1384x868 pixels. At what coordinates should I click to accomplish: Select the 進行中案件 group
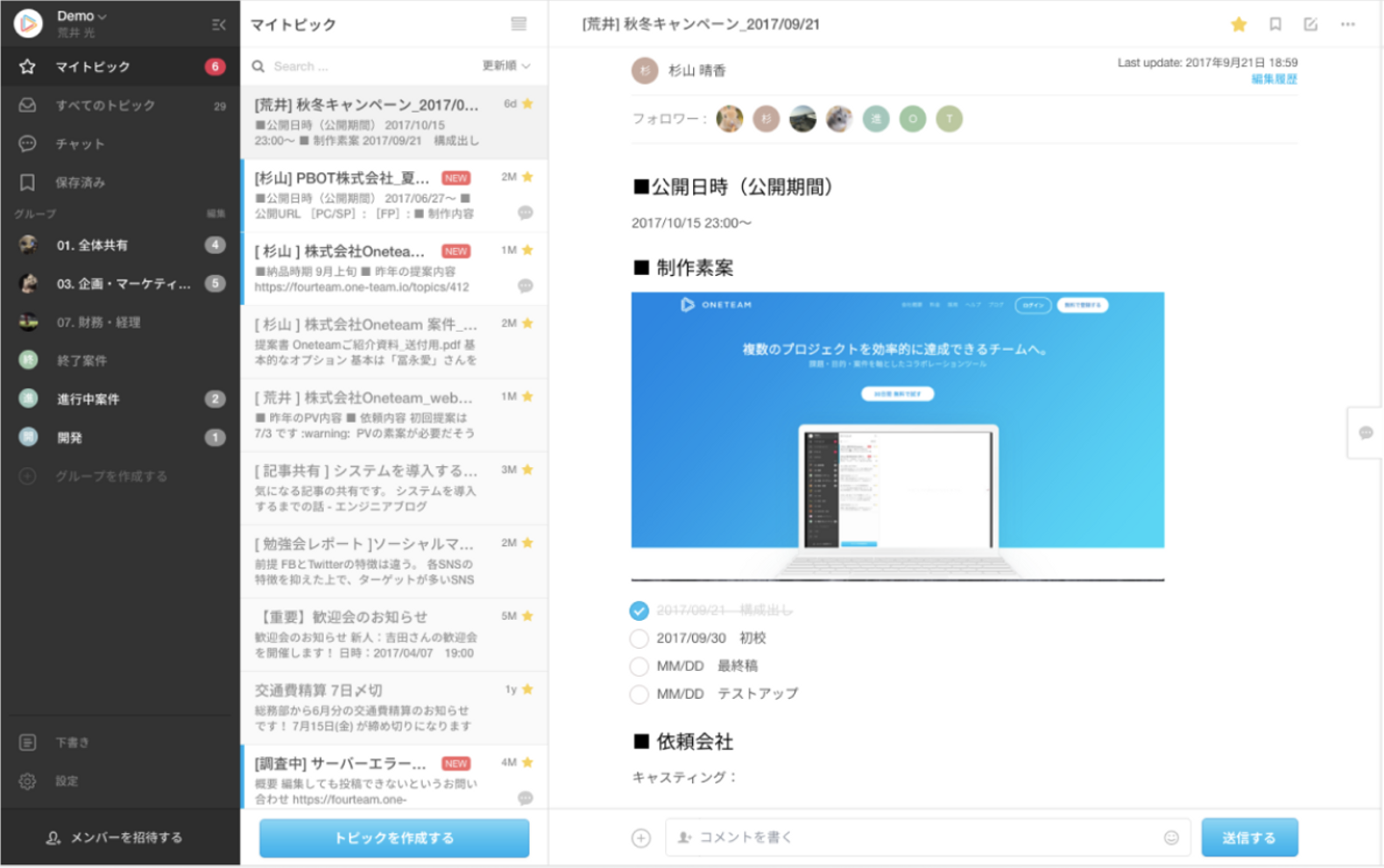coord(120,399)
